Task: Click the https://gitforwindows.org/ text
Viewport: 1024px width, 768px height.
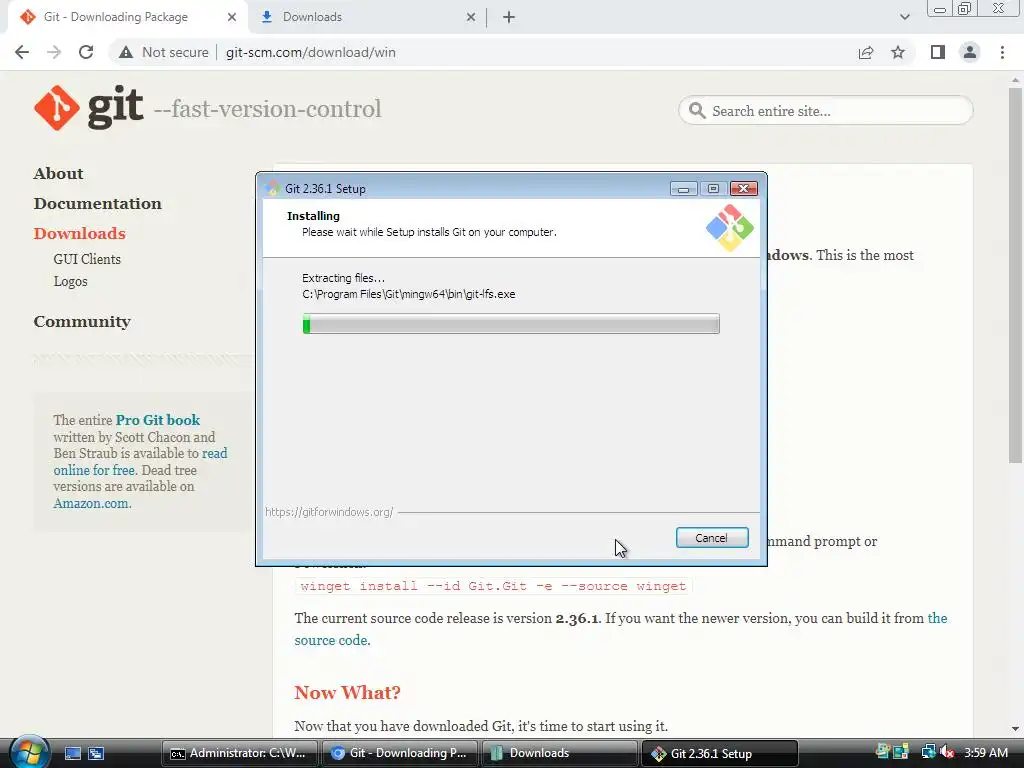Action: coord(329,513)
